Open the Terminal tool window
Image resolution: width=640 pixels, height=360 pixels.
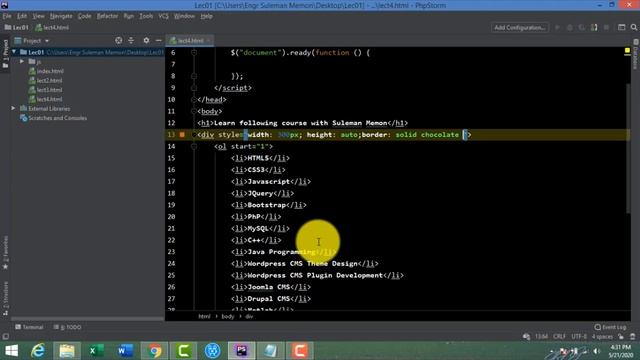(x=29, y=327)
